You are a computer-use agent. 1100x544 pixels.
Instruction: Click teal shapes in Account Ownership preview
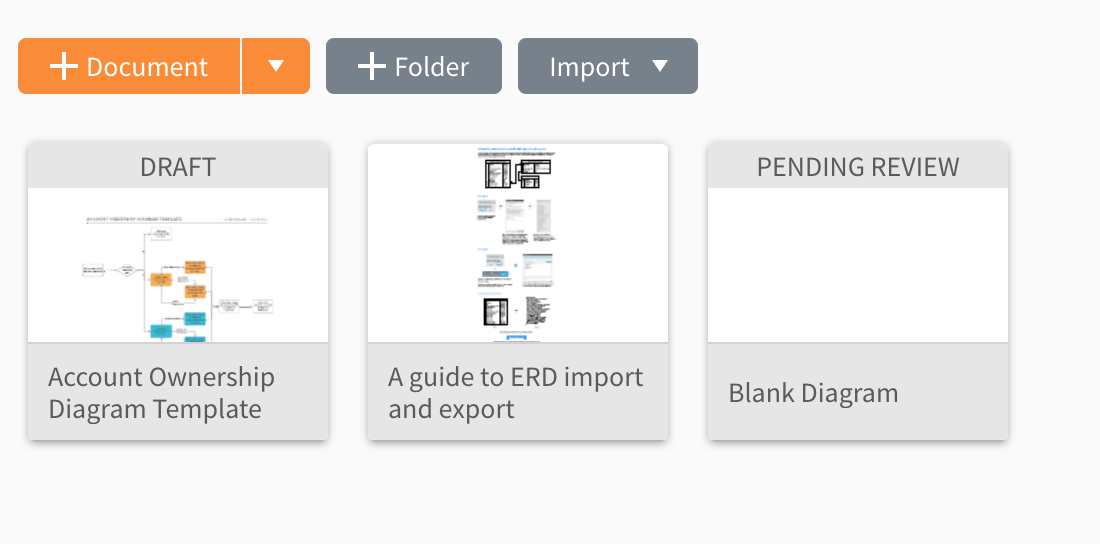click(180, 327)
